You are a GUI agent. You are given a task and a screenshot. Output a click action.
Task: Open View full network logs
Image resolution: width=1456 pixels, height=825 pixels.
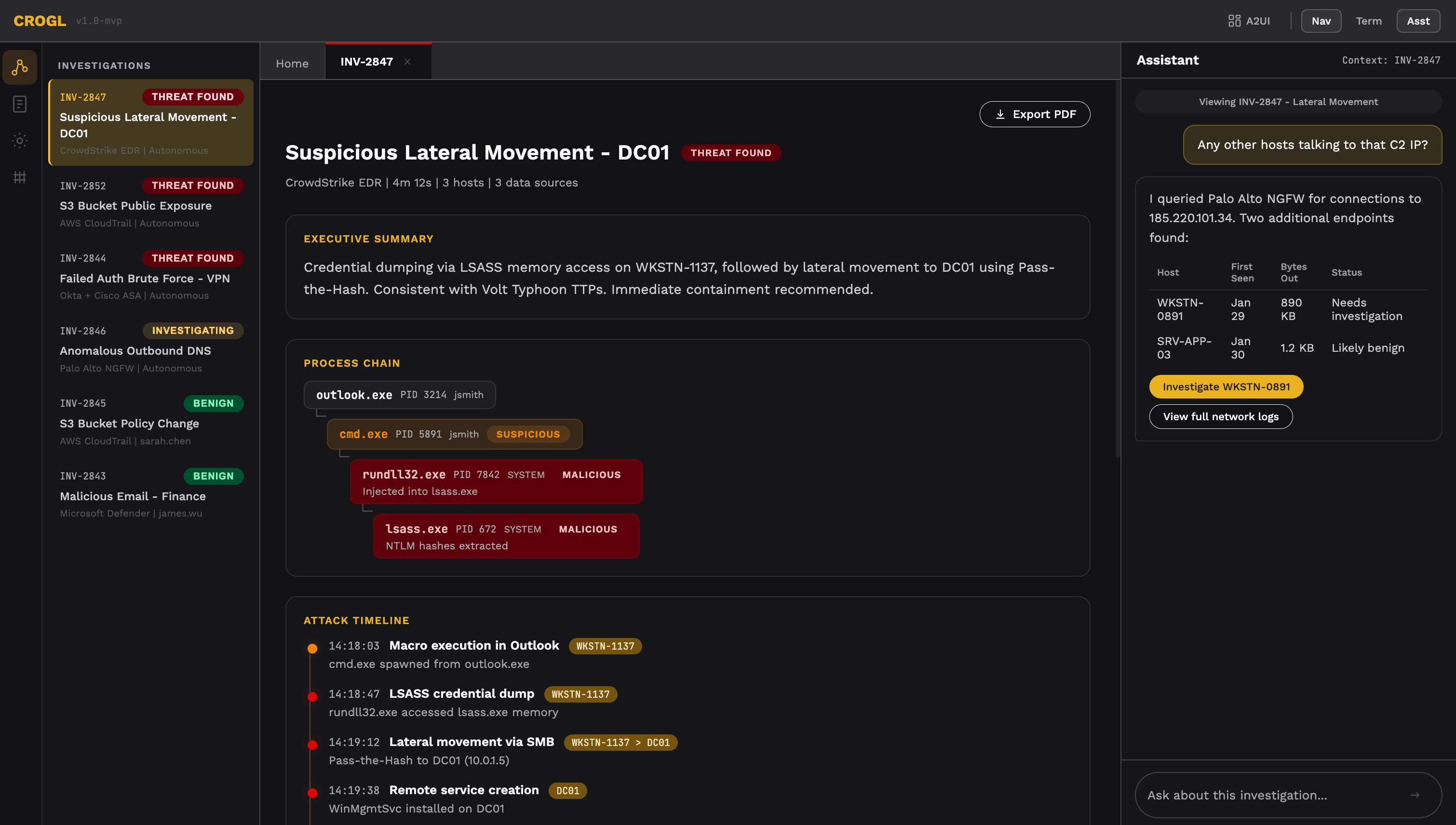coord(1220,416)
